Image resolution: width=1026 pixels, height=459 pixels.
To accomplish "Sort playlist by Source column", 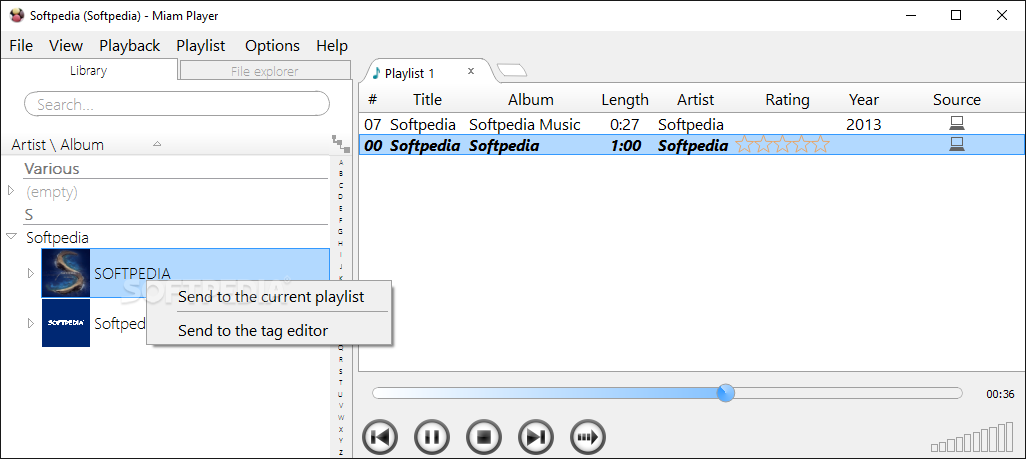I will (957, 100).
